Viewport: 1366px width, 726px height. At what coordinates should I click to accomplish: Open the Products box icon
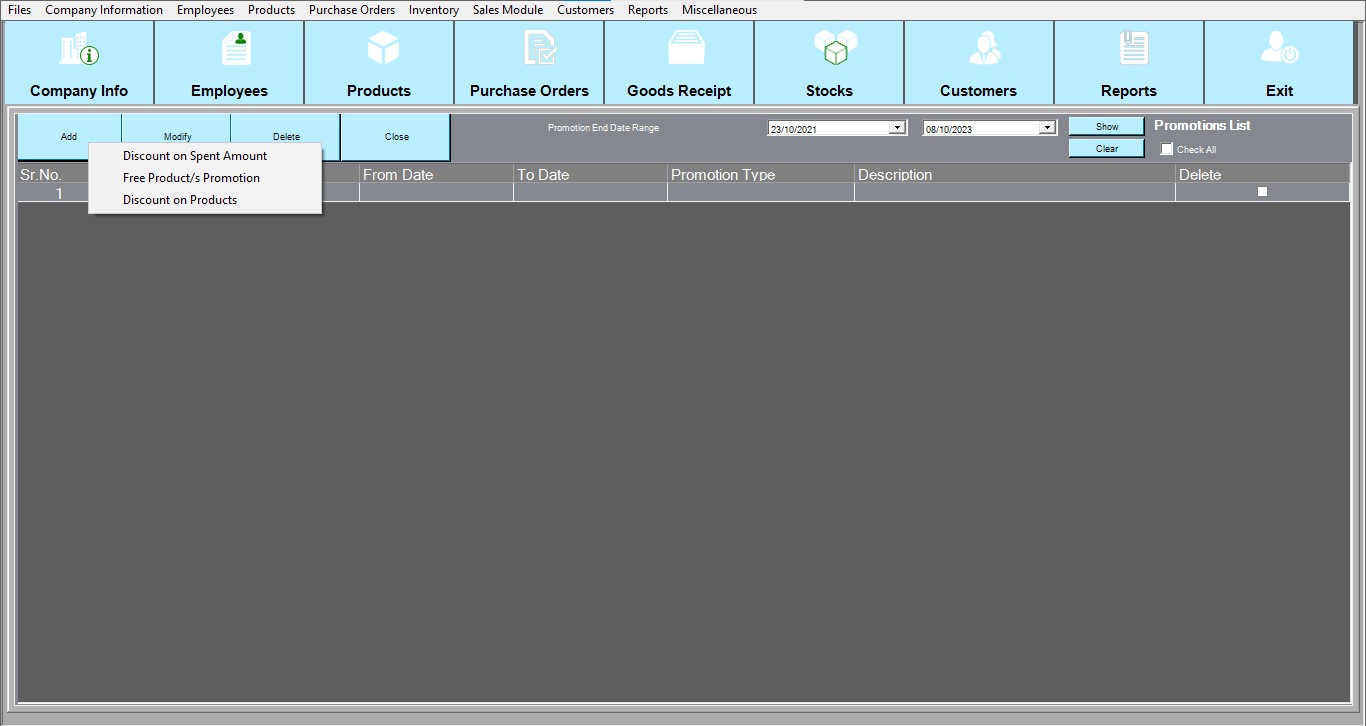[383, 49]
